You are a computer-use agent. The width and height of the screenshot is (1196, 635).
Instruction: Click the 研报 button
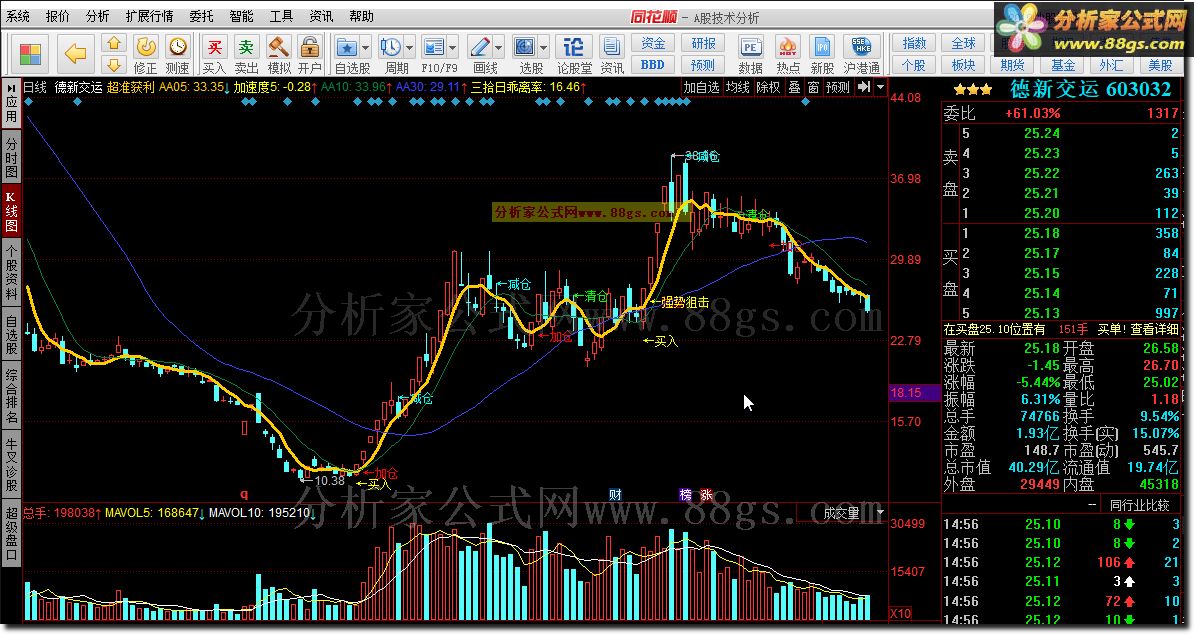pyautogui.click(x=702, y=43)
